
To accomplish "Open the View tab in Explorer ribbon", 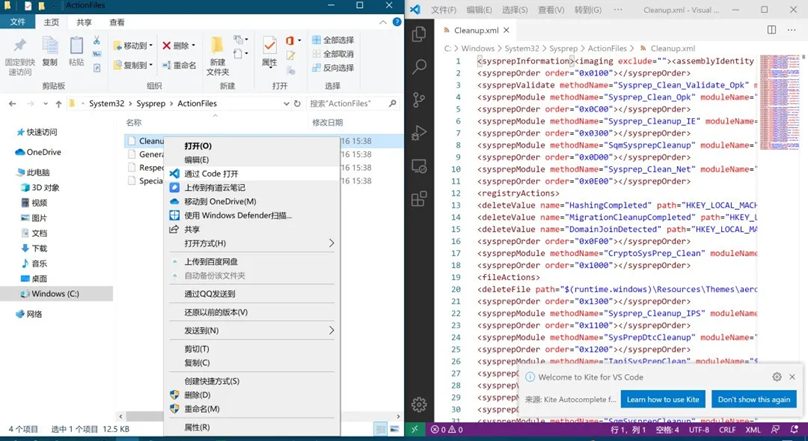I will (x=117, y=22).
